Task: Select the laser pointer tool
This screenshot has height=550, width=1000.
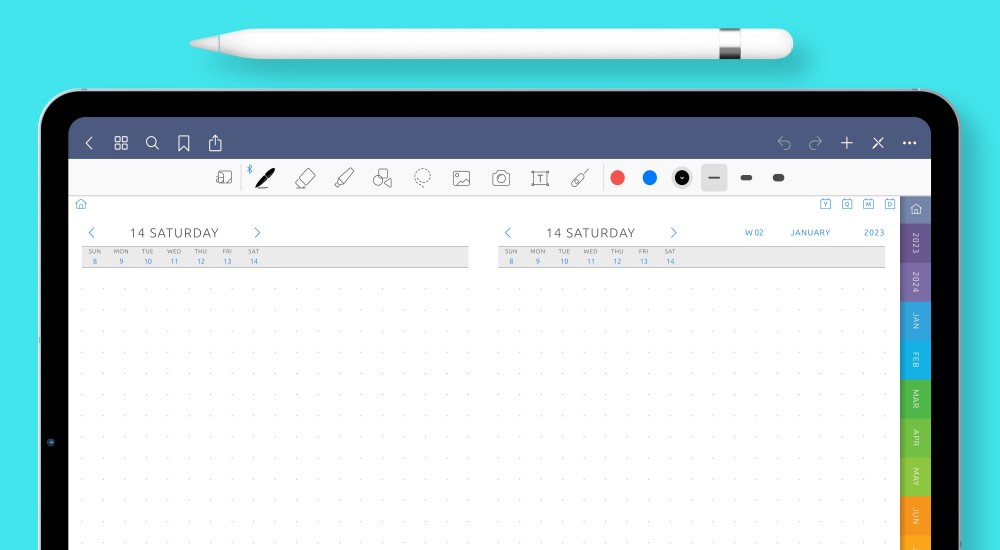Action: pyautogui.click(x=579, y=178)
